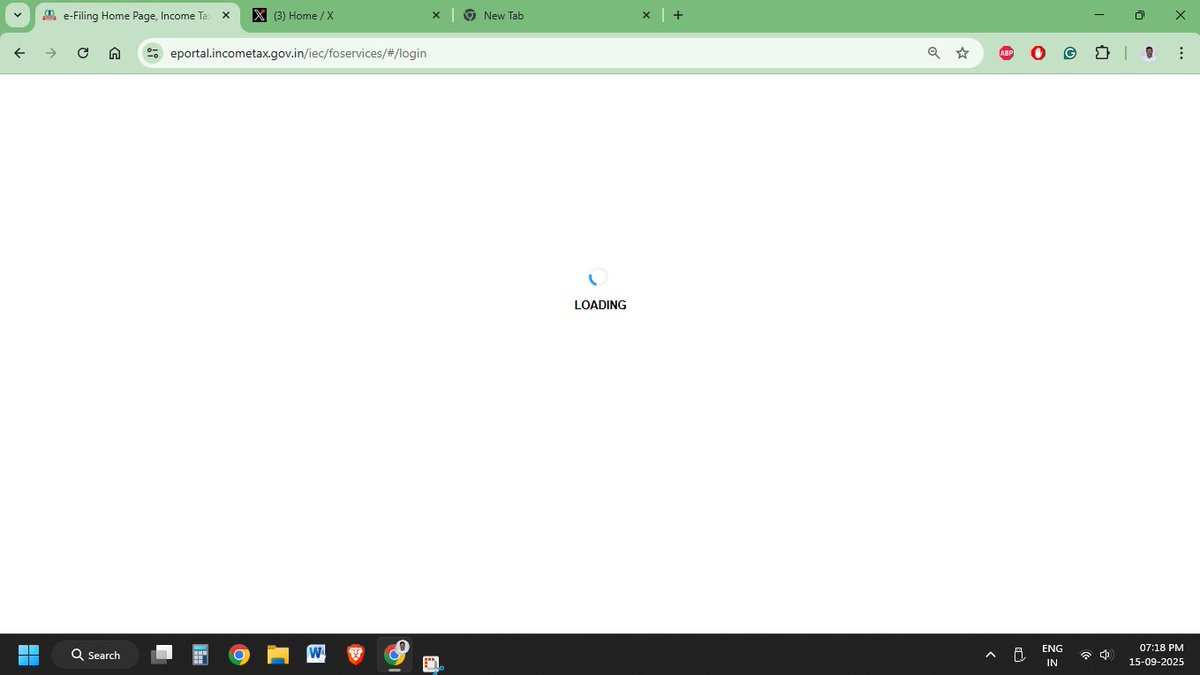Click the battery tray icon
This screenshot has width=1200, height=675.
click(1019, 655)
